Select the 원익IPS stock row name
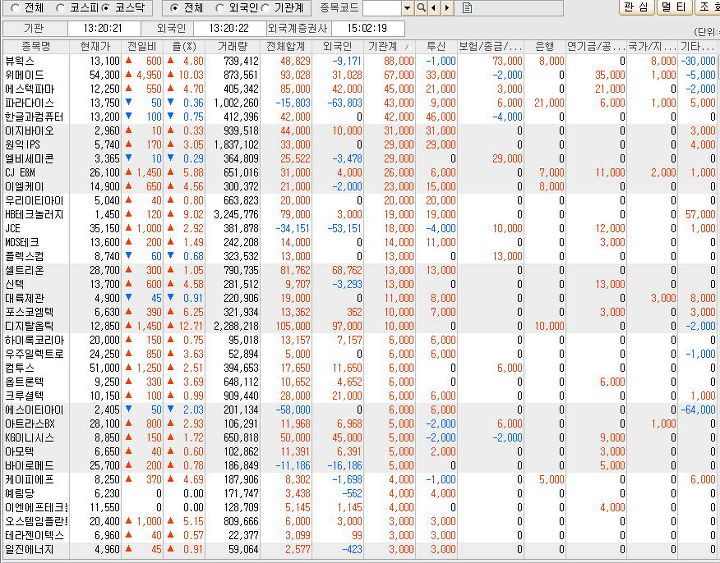 point(23,145)
